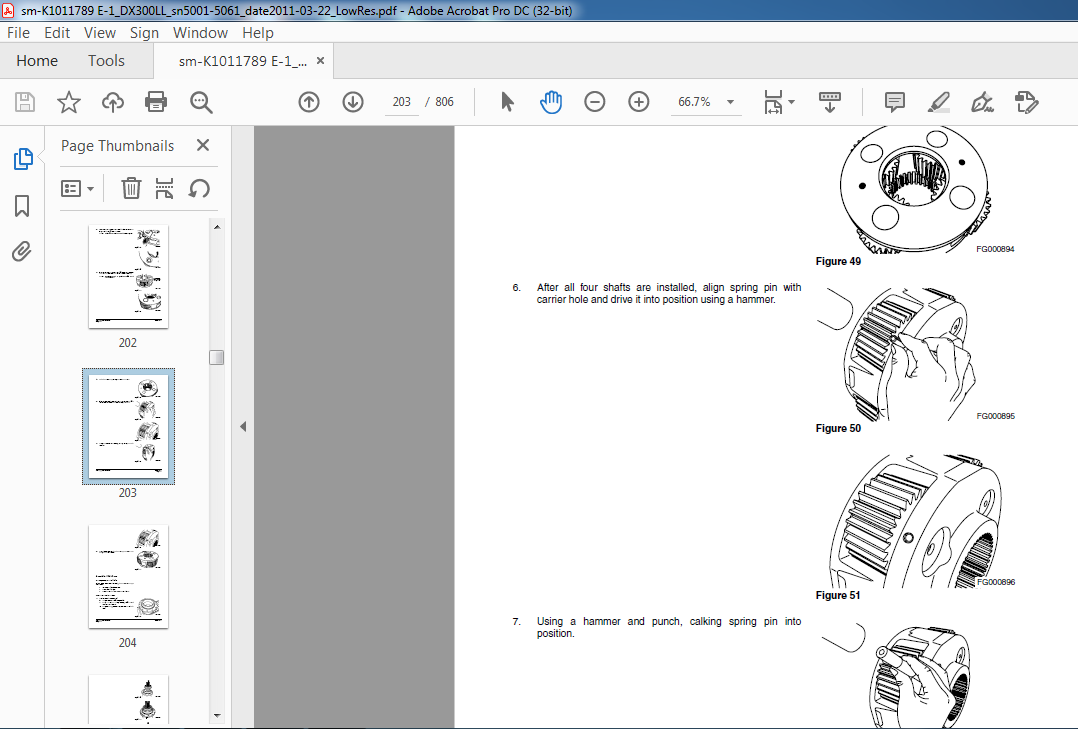Image resolution: width=1078 pixels, height=729 pixels.
Task: Click the total page count 806
Action: 444,102
